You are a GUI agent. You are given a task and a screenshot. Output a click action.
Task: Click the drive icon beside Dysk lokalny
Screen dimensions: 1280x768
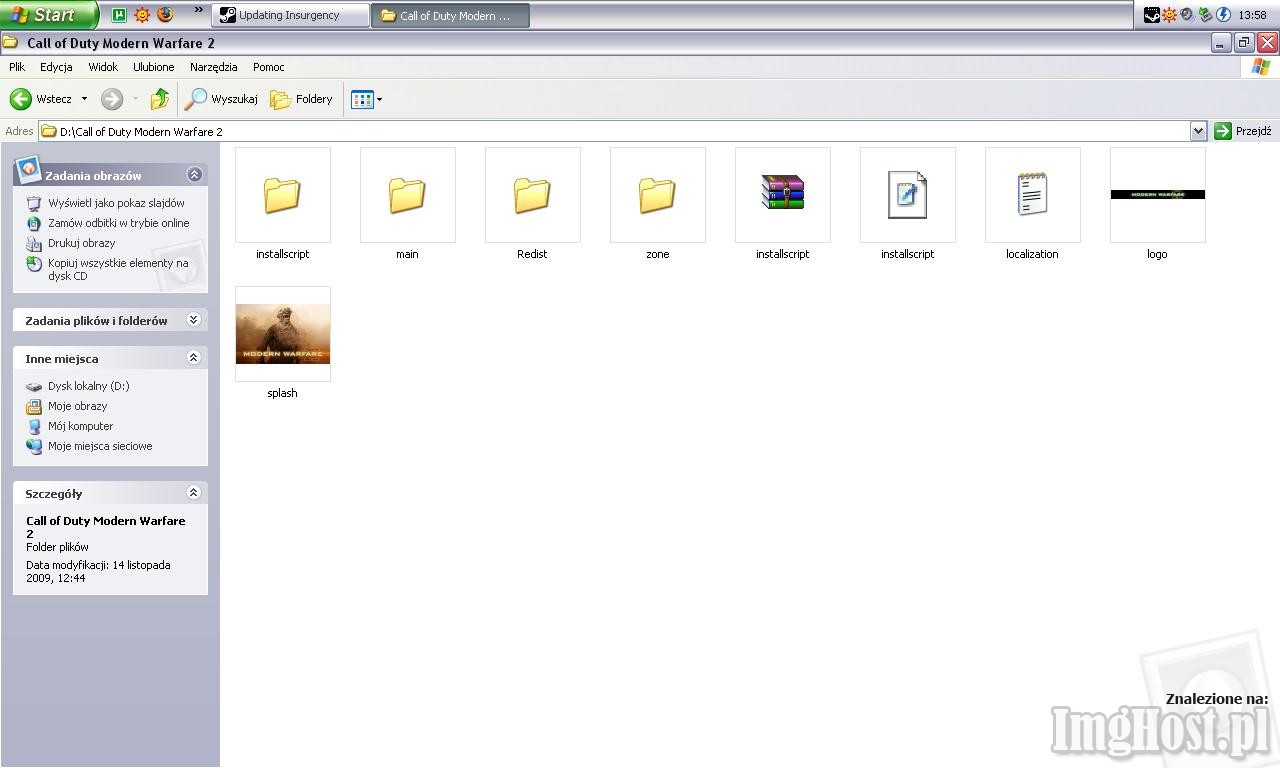click(34, 386)
